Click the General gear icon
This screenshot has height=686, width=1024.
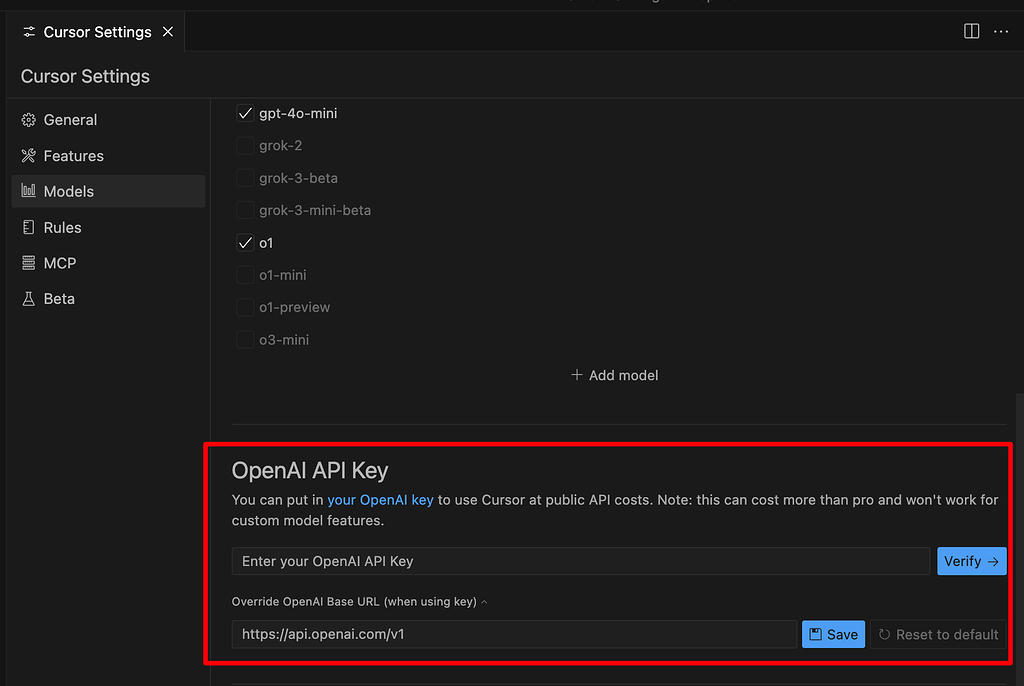(28, 120)
